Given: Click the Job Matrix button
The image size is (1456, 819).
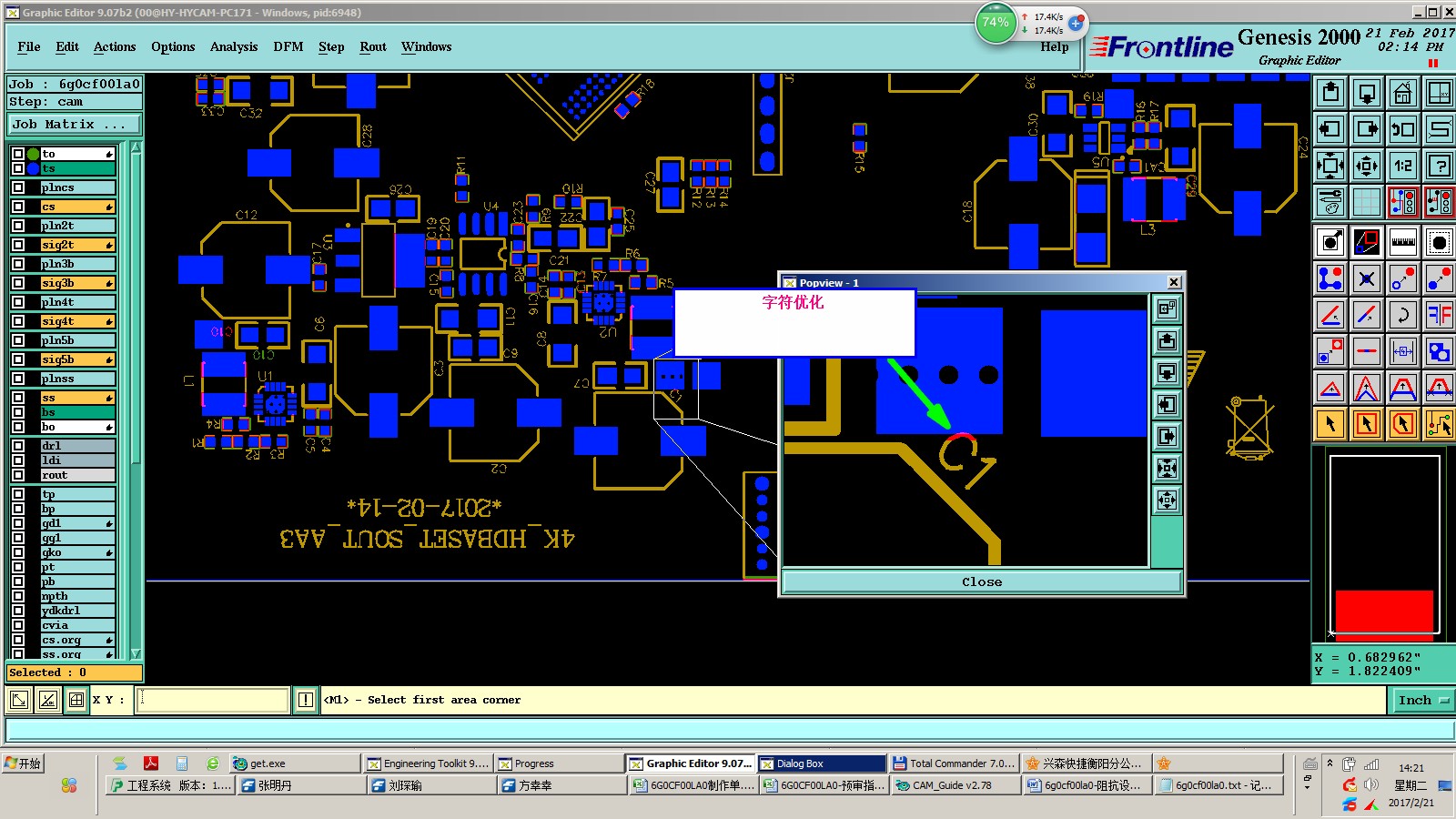Looking at the screenshot, I should (75, 124).
